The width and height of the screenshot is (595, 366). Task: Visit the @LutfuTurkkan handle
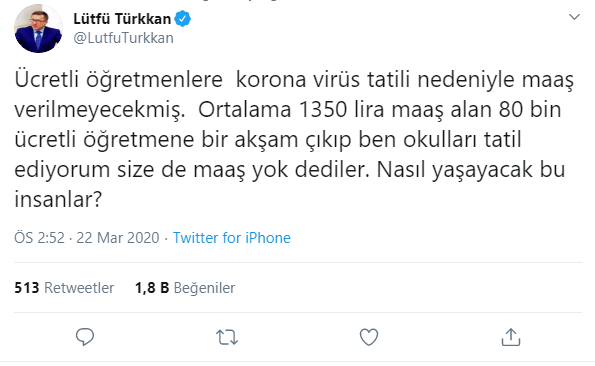pos(123,38)
